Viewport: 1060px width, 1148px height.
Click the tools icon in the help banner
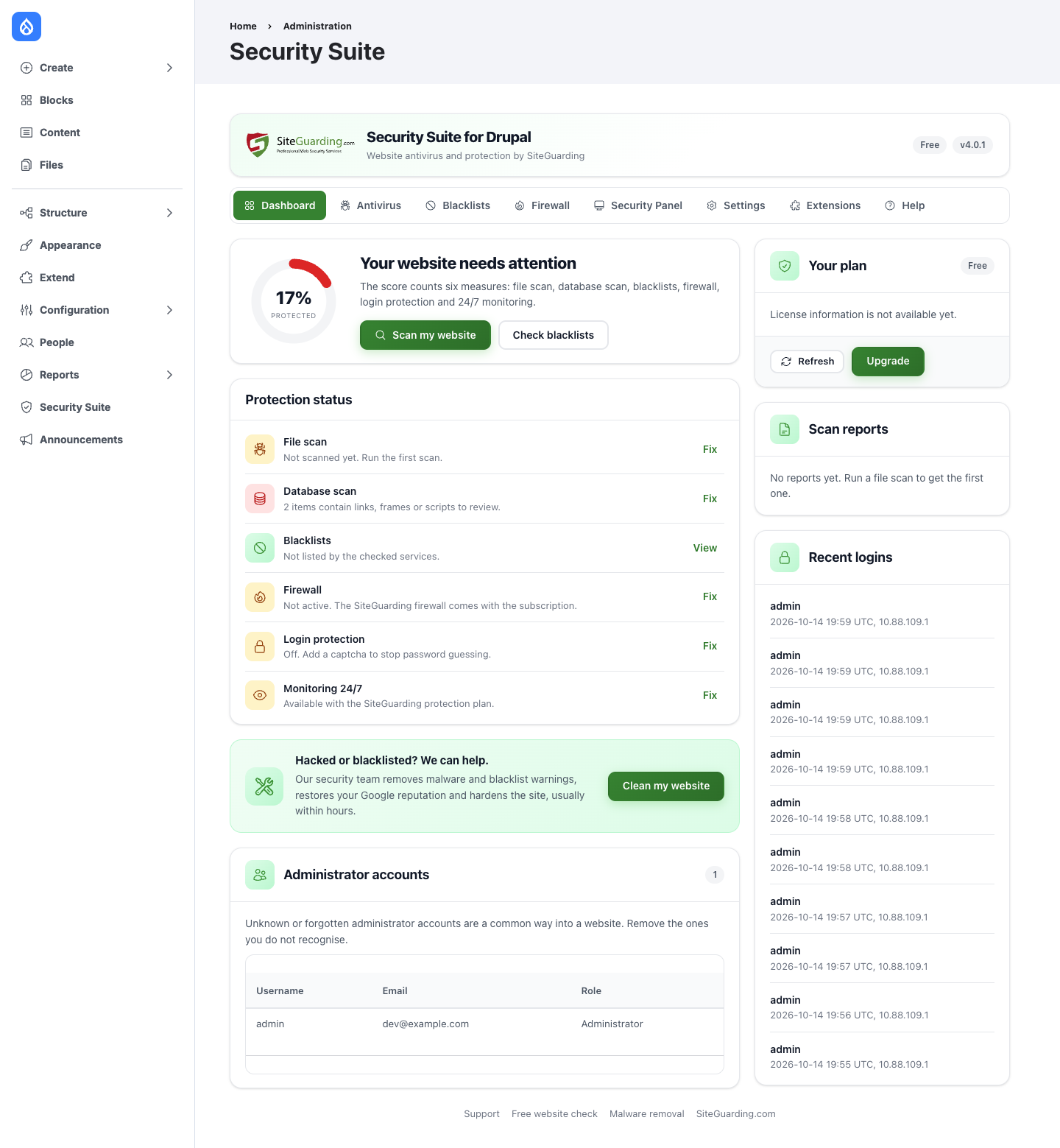point(264,786)
